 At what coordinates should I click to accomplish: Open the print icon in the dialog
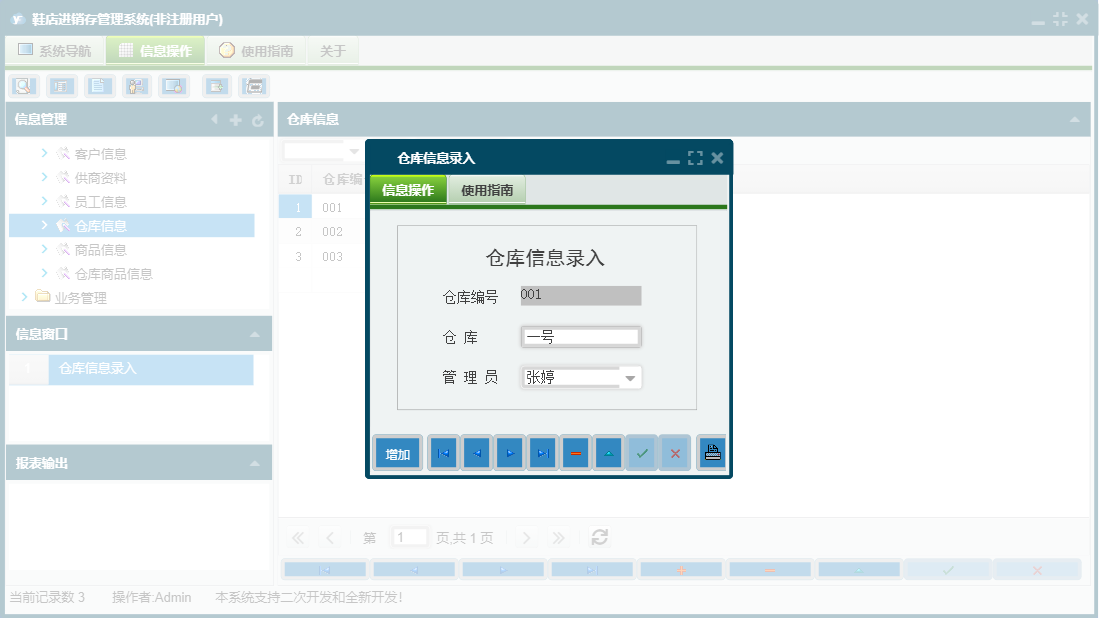click(710, 452)
